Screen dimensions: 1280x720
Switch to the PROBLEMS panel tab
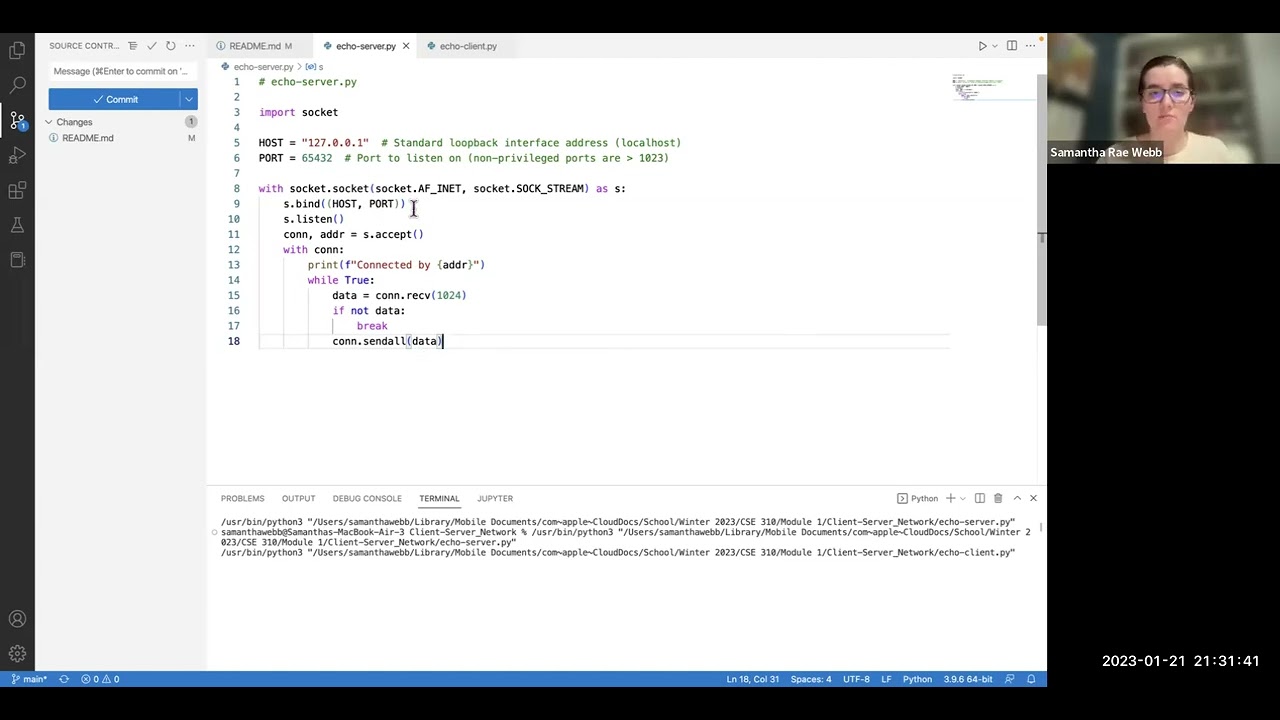click(x=242, y=498)
